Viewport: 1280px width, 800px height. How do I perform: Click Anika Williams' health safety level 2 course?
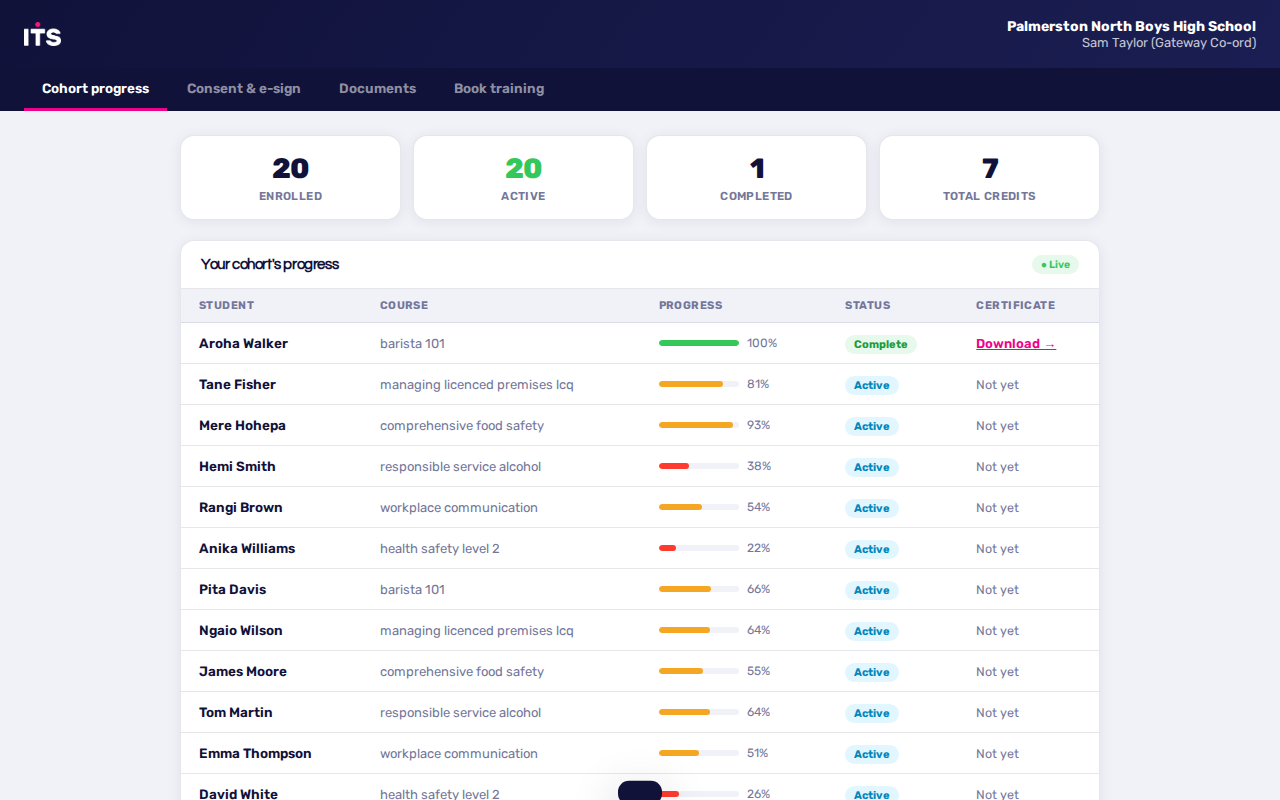[x=440, y=549]
